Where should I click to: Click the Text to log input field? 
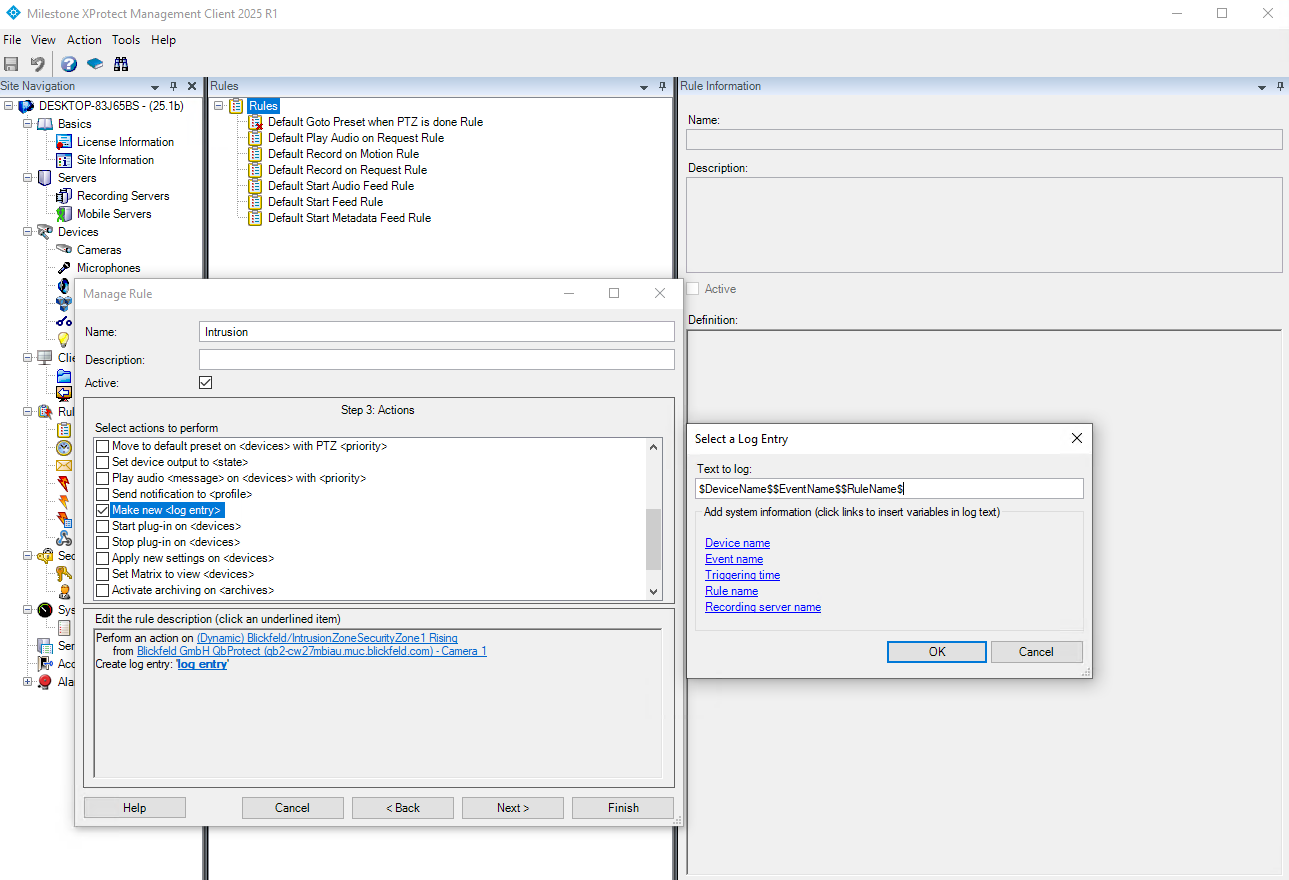889,489
